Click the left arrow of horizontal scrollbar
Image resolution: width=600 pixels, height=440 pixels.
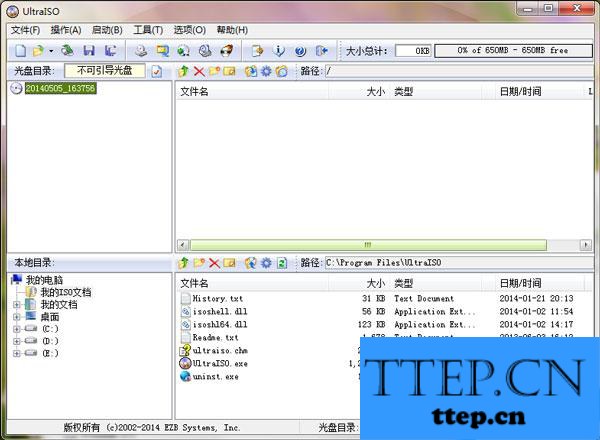(x=183, y=245)
